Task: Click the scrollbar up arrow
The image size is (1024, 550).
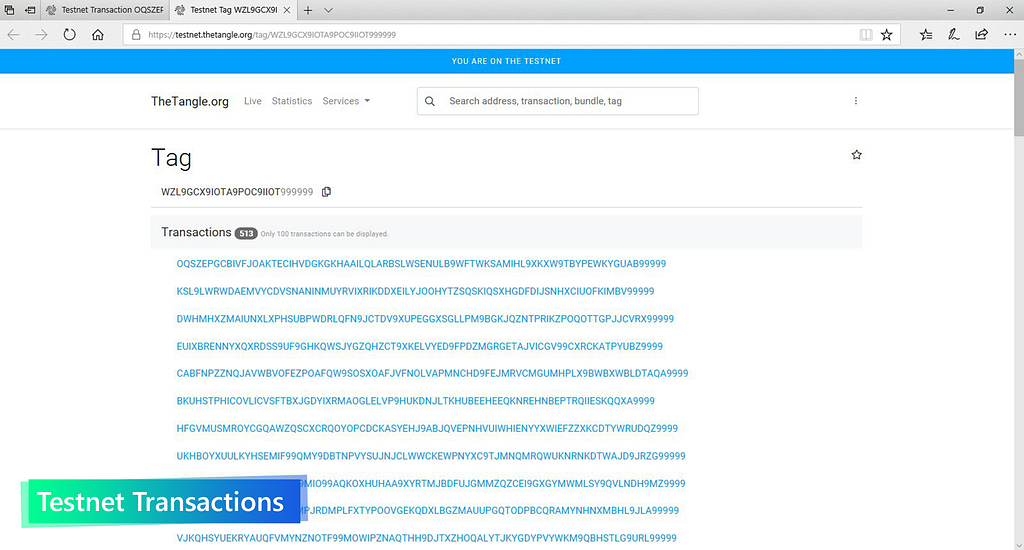Action: [1019, 54]
